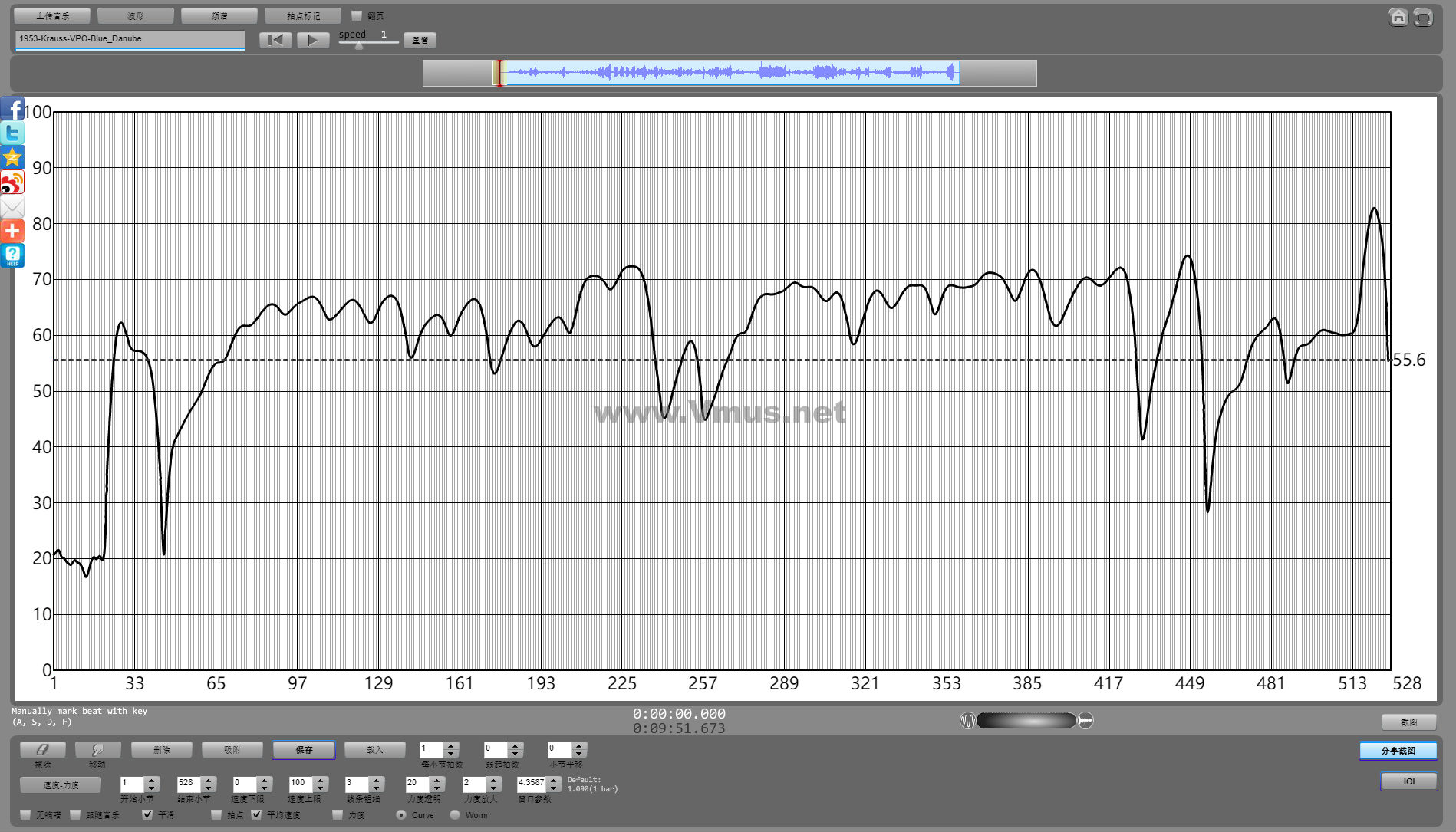This screenshot has height=832, width=1456.
Task: Open the 频谱 spectrum view
Action: tap(219, 16)
